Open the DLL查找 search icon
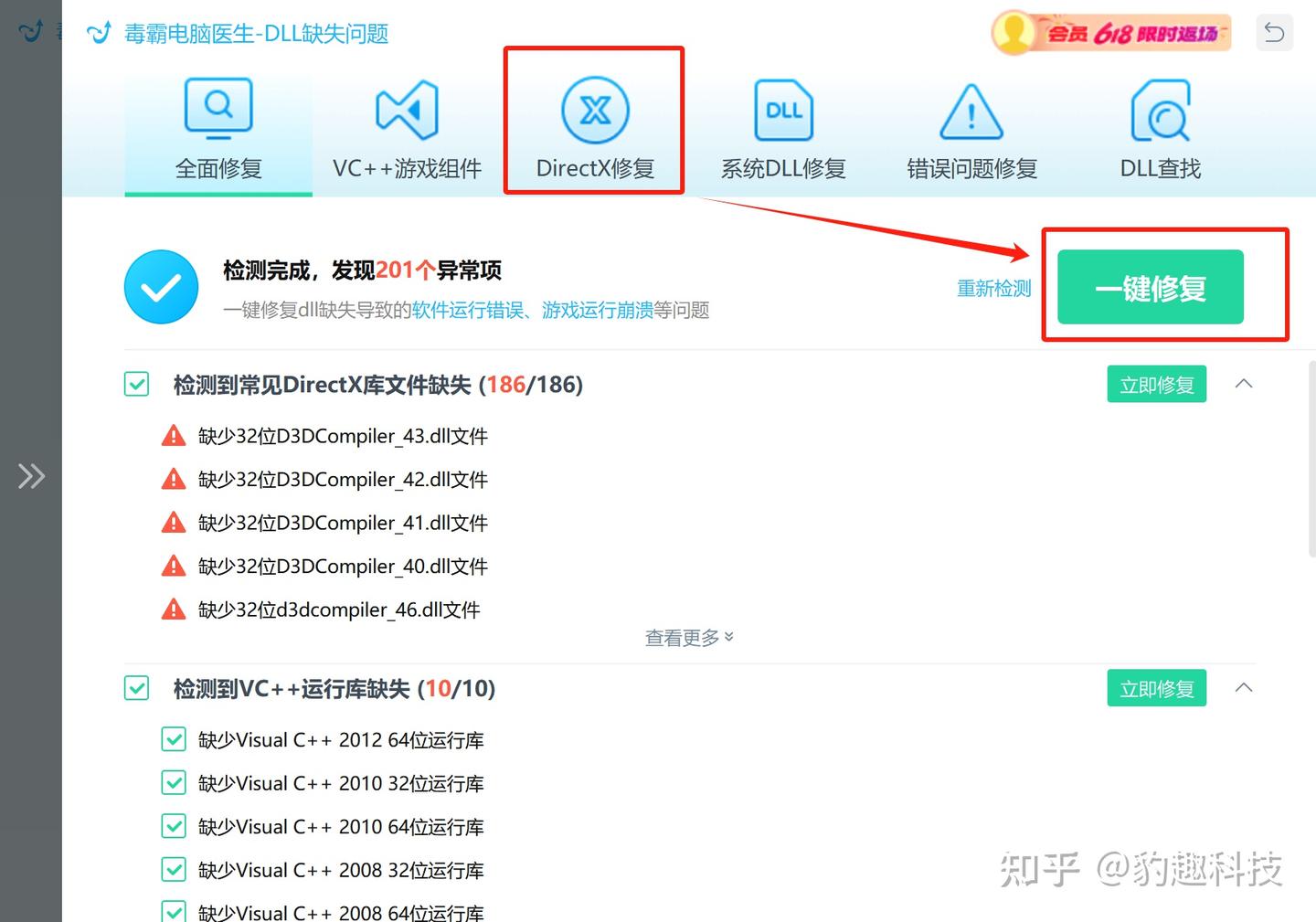This screenshot has width=1316, height=922. [1161, 111]
